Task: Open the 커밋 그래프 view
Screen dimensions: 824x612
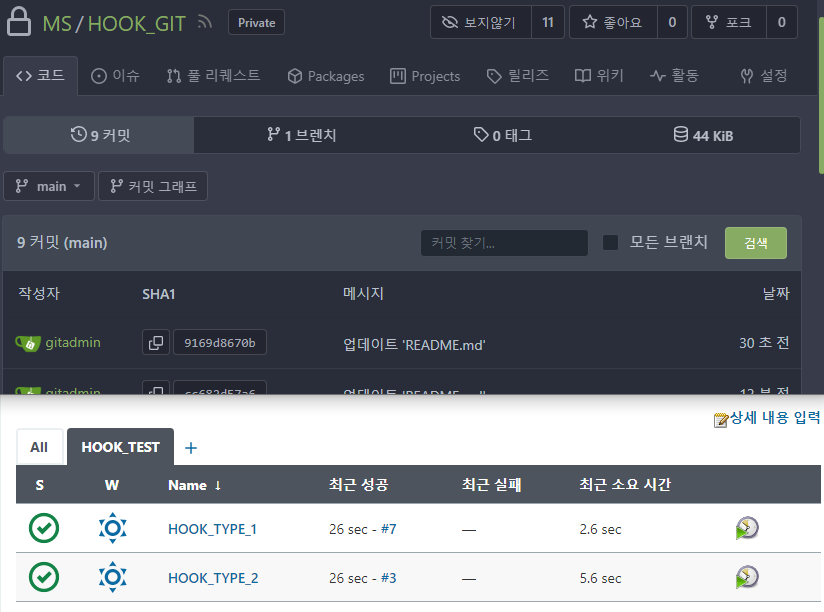Action: click(x=153, y=186)
